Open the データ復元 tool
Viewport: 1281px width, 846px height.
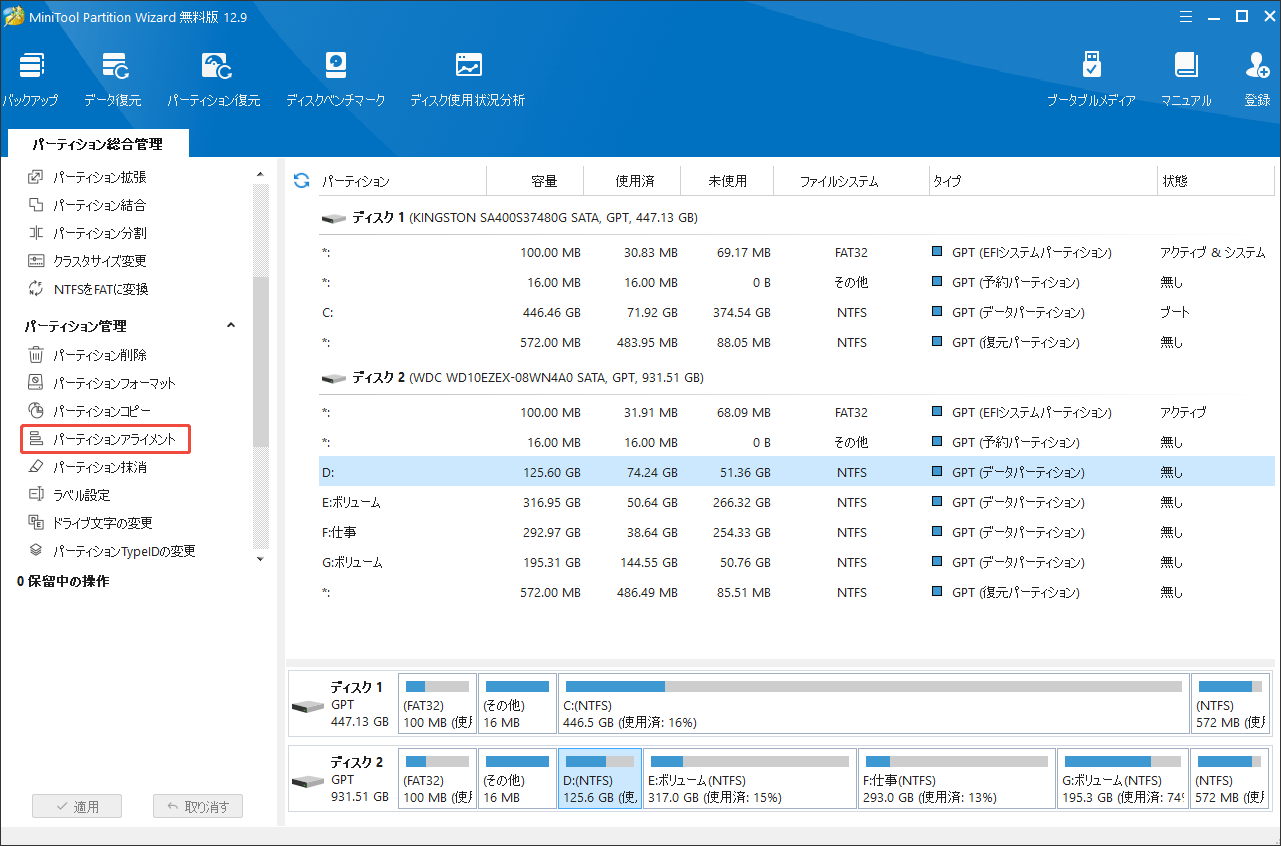pyautogui.click(x=113, y=78)
